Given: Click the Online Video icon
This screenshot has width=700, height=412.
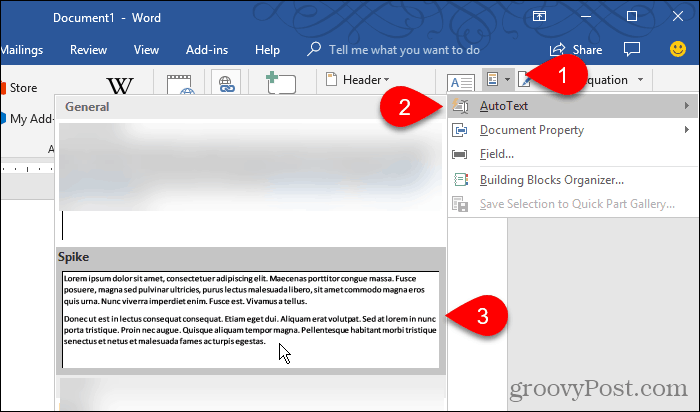Looking at the screenshot, I should click(x=180, y=84).
